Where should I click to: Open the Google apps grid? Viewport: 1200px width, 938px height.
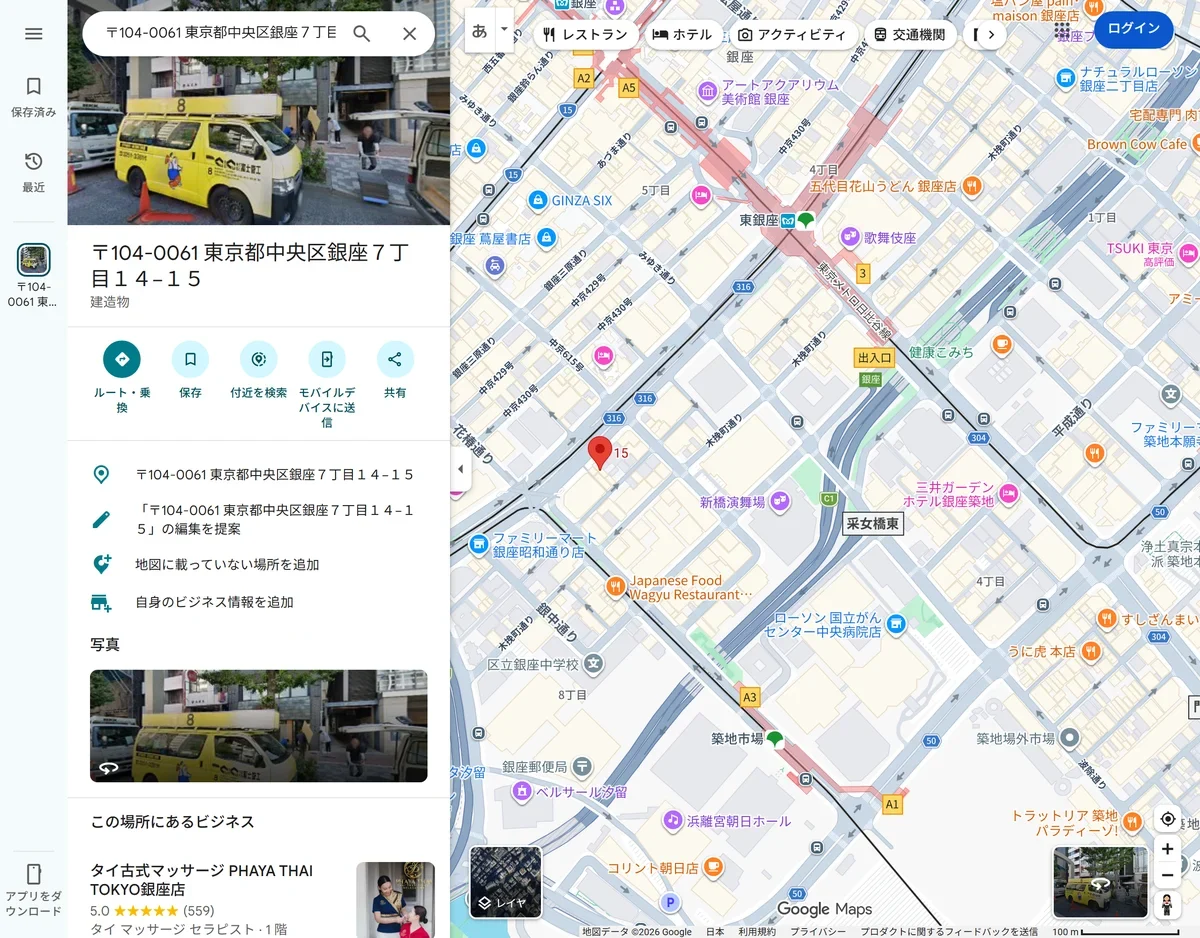pos(1062,30)
